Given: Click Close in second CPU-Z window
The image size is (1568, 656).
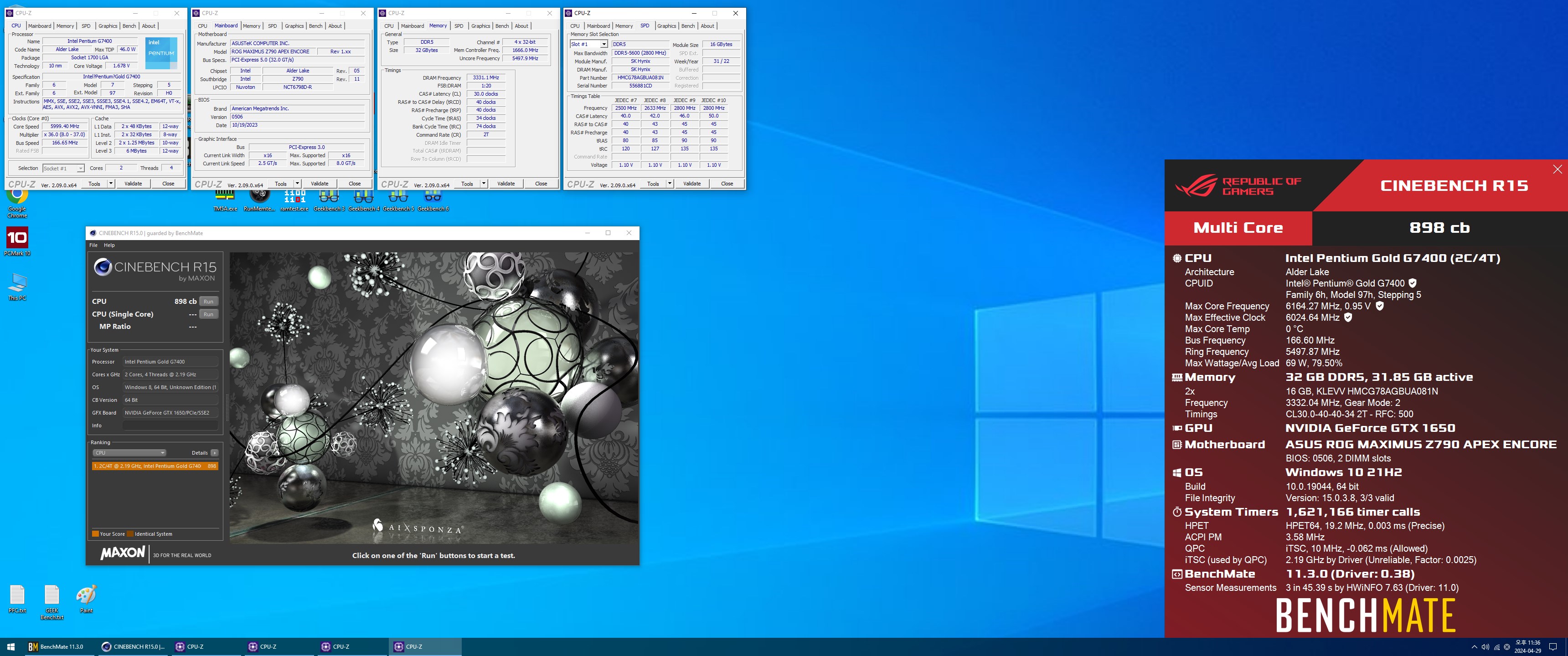Looking at the screenshot, I should click(x=354, y=183).
